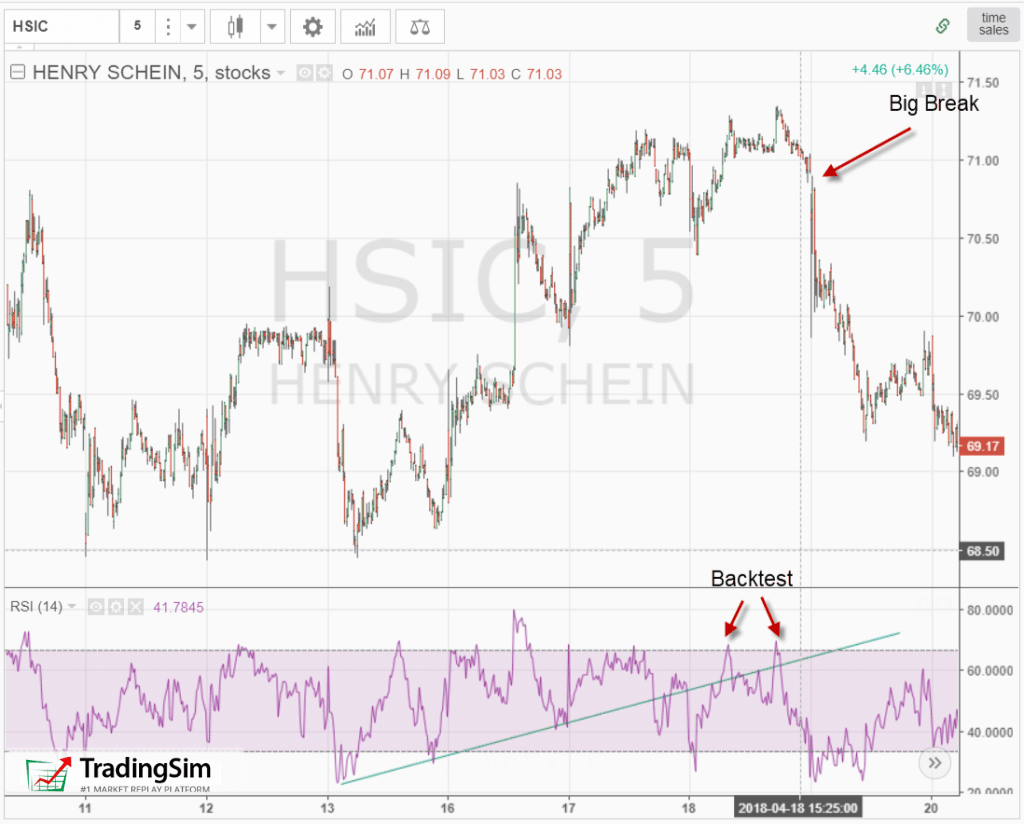Open the three-dot interval options icon

(x=168, y=26)
